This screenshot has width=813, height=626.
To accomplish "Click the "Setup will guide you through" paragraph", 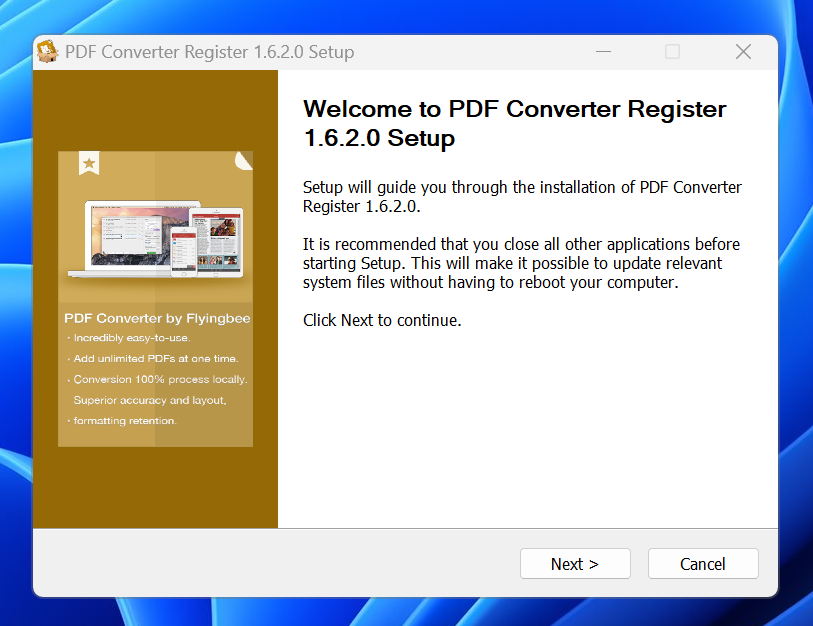I will [x=522, y=197].
